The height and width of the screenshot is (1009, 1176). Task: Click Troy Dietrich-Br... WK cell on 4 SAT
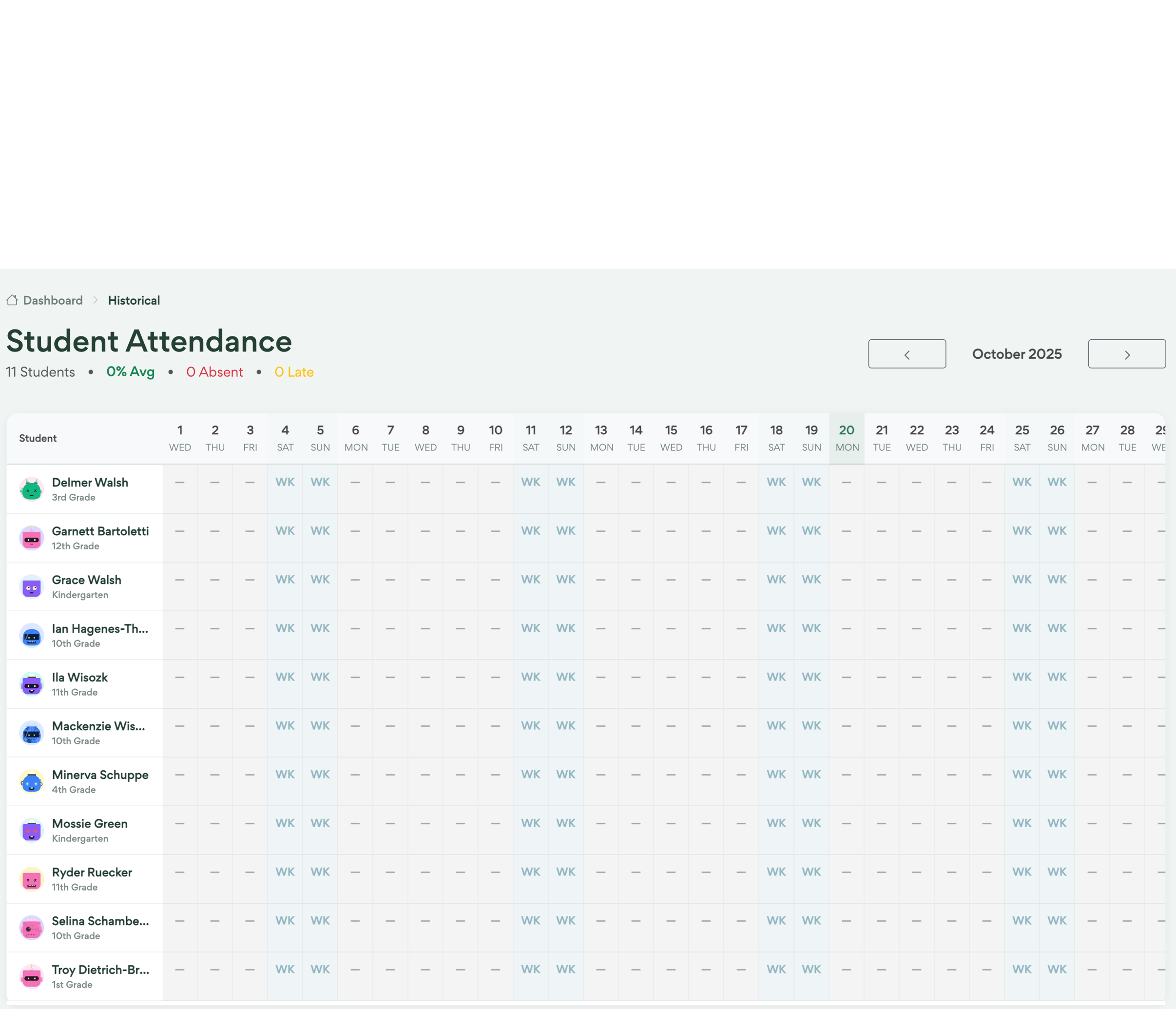(x=285, y=969)
